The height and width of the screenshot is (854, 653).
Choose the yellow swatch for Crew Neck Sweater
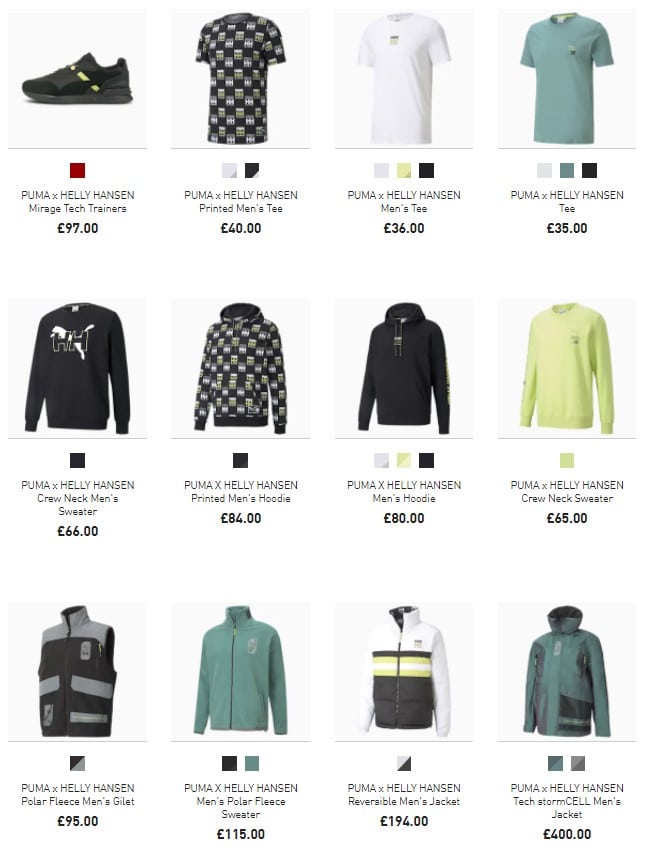click(567, 460)
